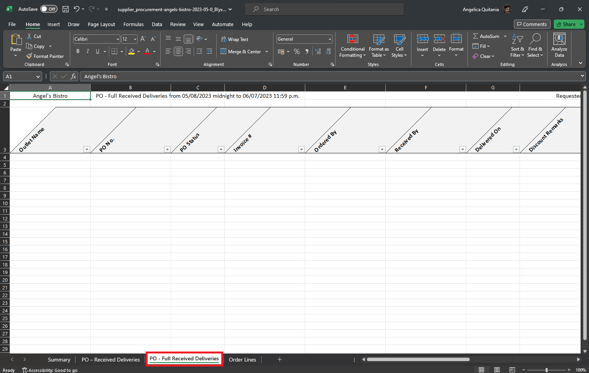Click the Format cells icon

[x=456, y=39]
